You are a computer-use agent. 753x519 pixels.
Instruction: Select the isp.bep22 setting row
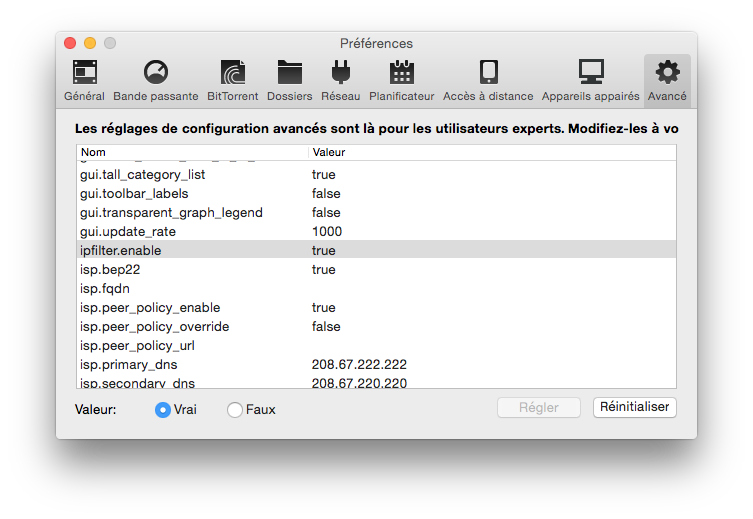376,269
